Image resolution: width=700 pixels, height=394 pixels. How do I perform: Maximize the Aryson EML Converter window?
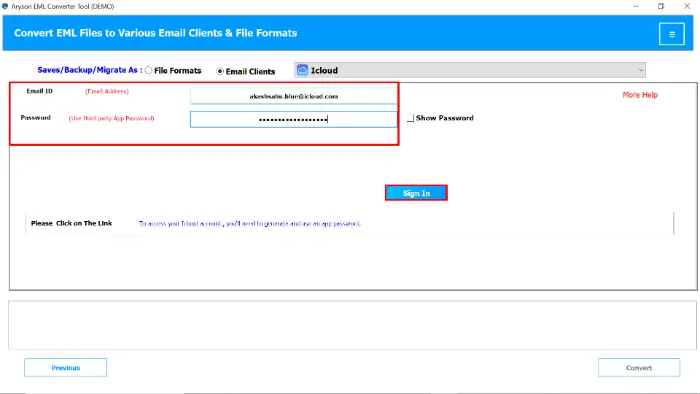point(661,6)
